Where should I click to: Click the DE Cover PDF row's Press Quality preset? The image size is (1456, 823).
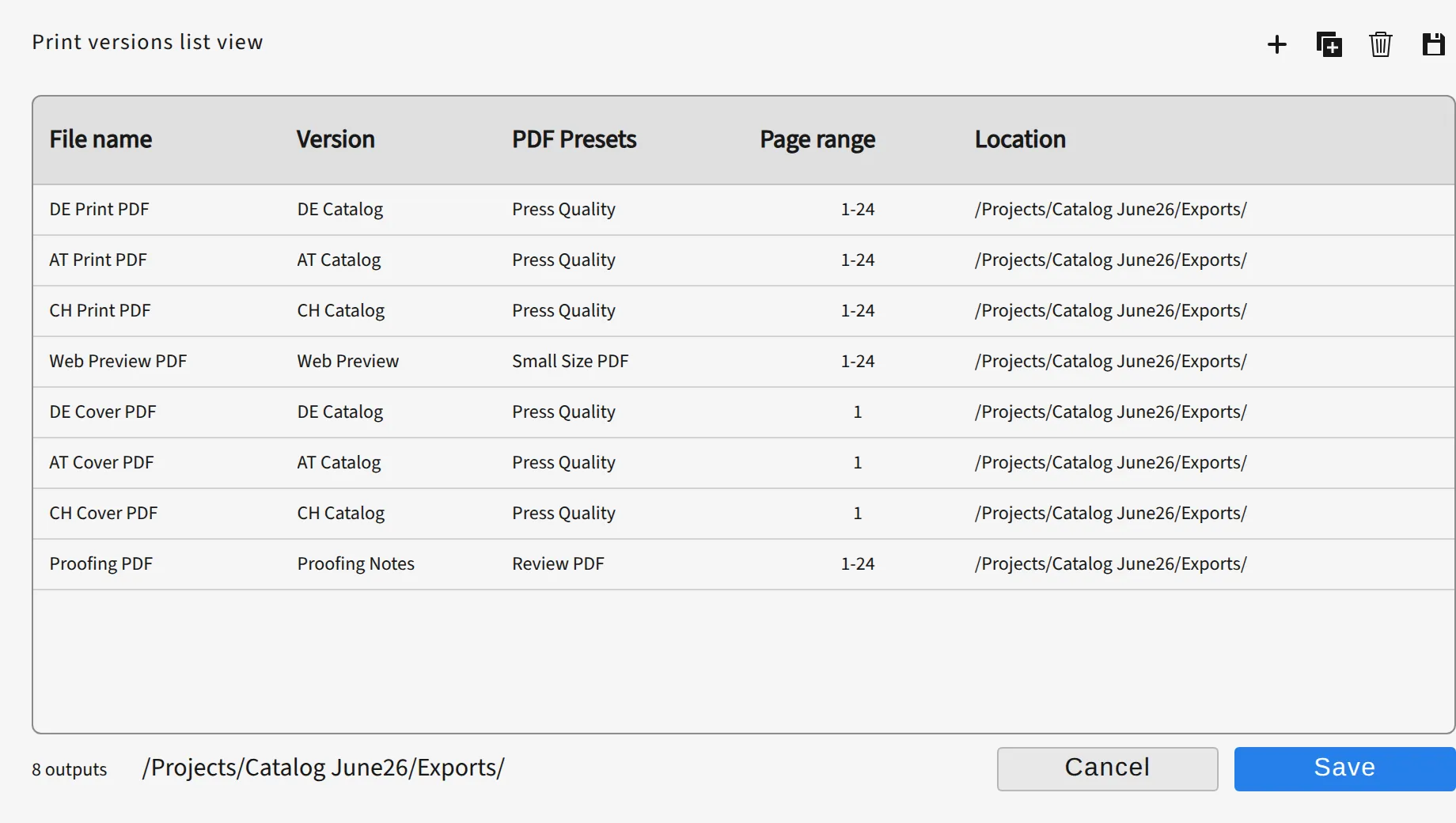tap(563, 412)
